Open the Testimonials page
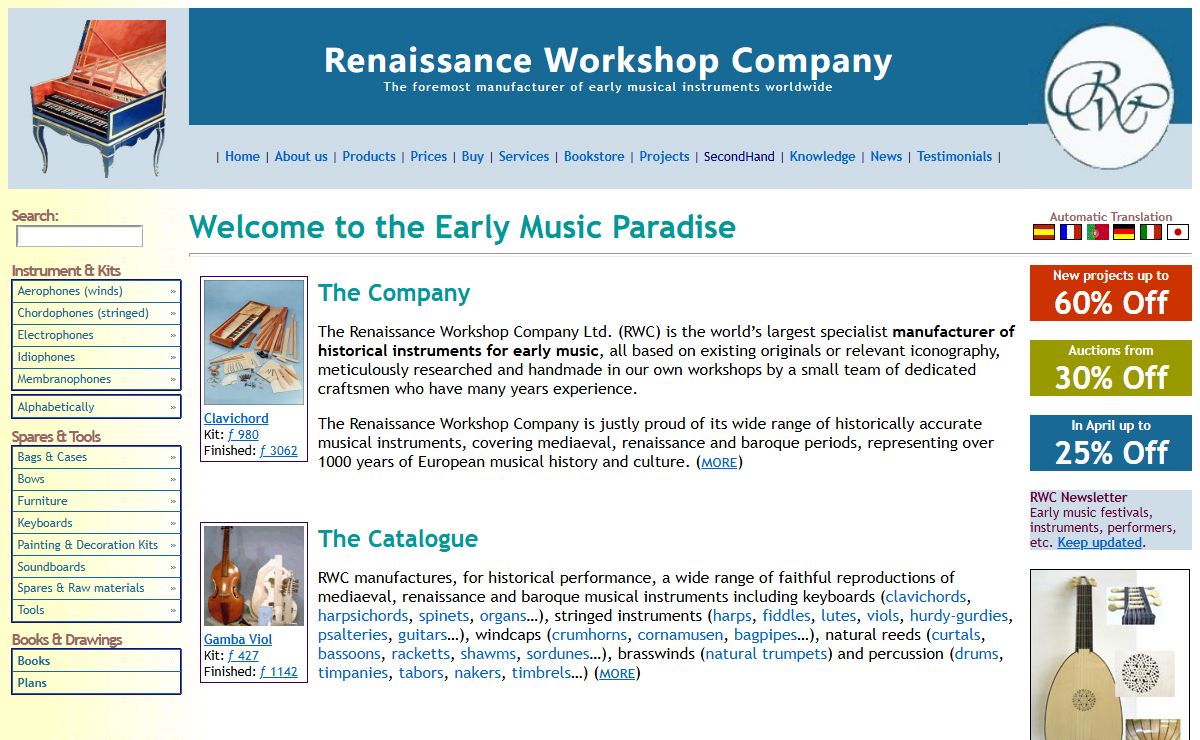 click(954, 156)
